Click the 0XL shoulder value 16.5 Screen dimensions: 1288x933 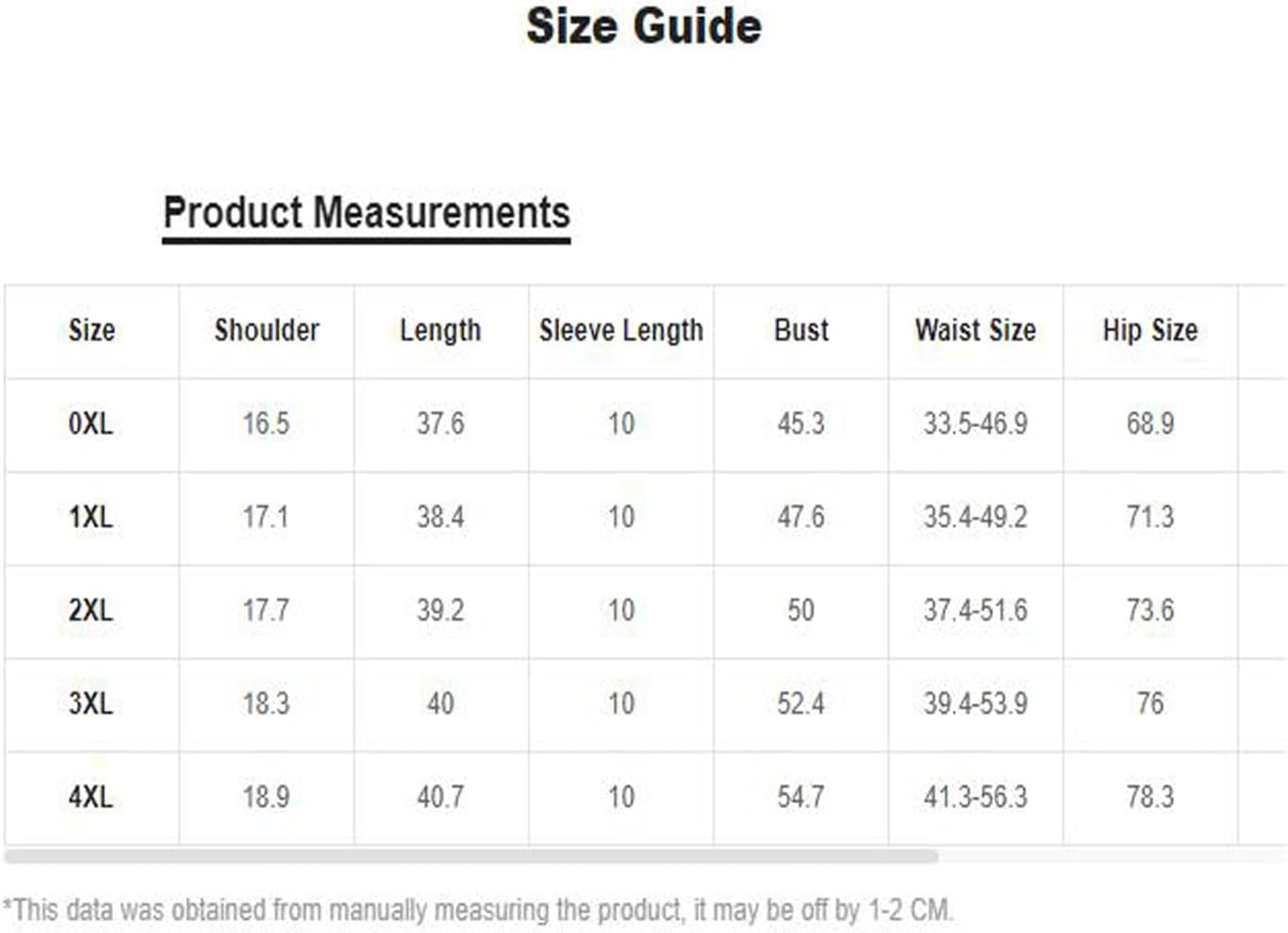(266, 424)
